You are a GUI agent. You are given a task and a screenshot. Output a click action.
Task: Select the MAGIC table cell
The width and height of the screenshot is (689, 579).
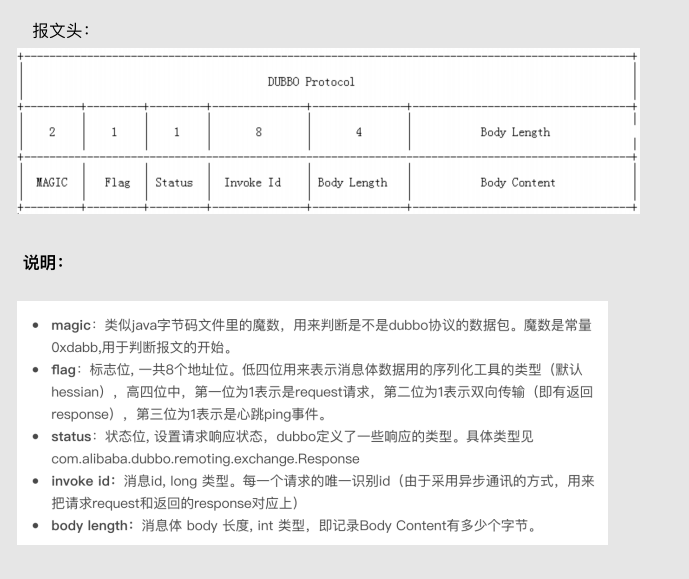[52, 182]
